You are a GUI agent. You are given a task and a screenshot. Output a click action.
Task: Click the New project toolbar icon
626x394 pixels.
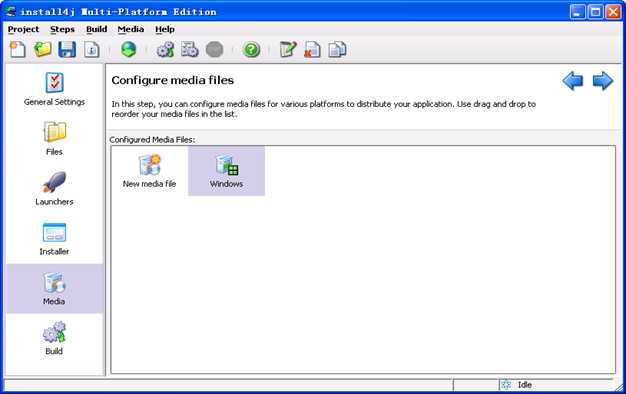(18, 50)
